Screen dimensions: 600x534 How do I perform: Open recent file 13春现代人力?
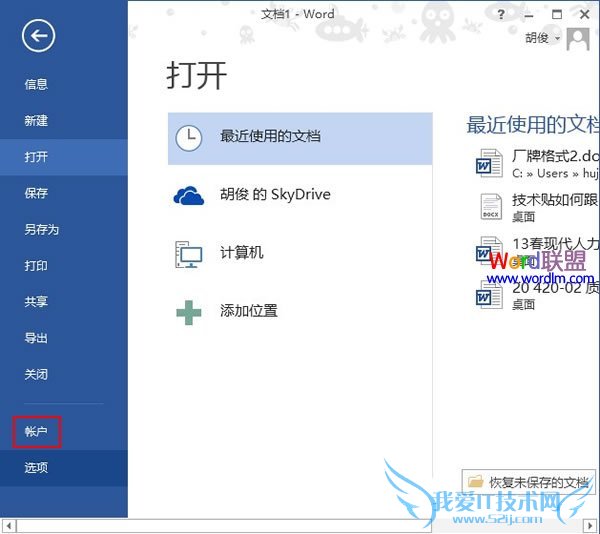[536, 251]
